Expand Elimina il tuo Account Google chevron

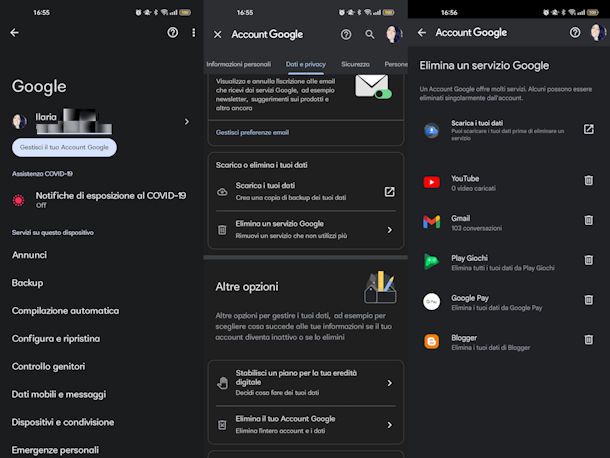click(389, 425)
